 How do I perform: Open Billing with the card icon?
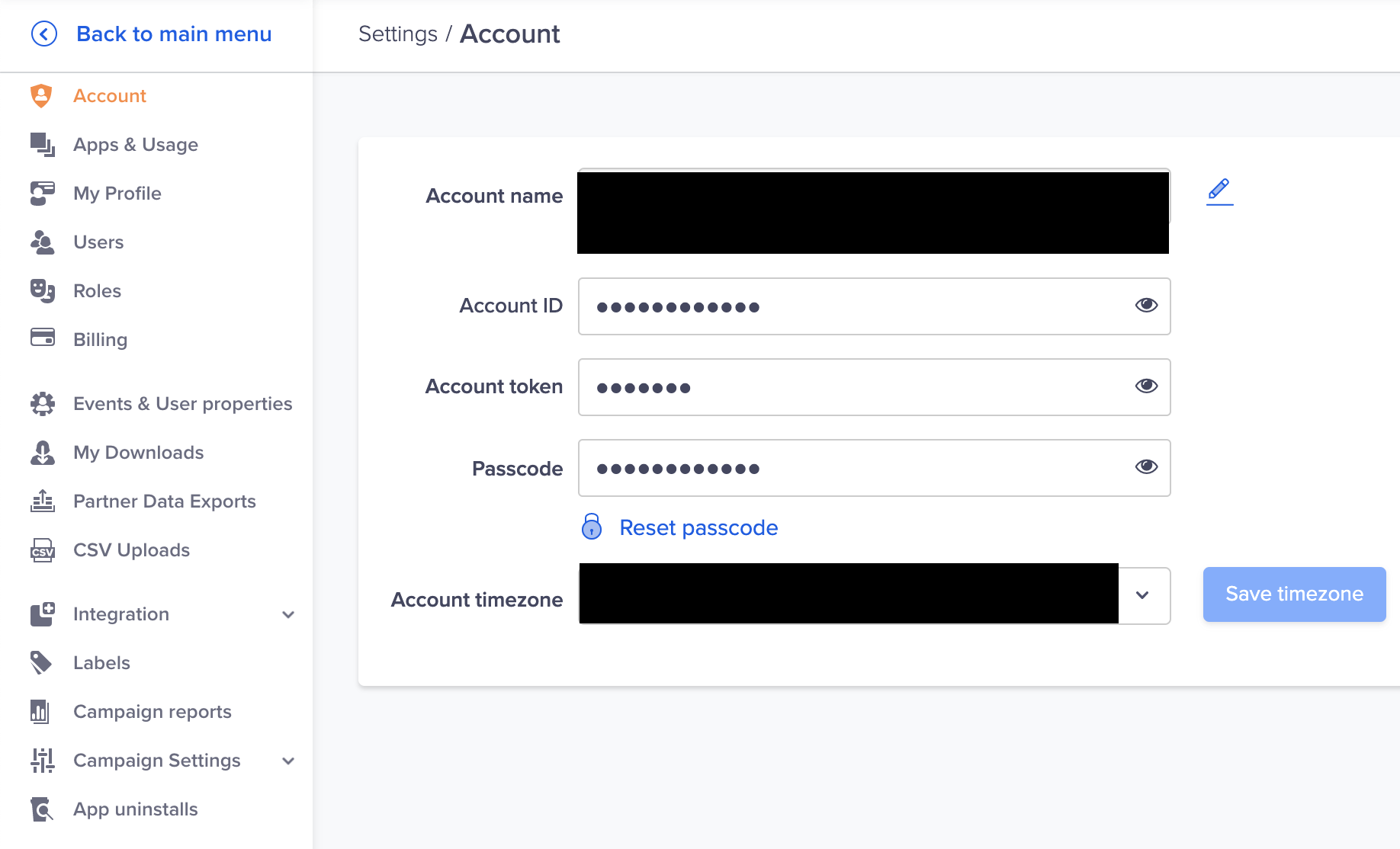41,339
